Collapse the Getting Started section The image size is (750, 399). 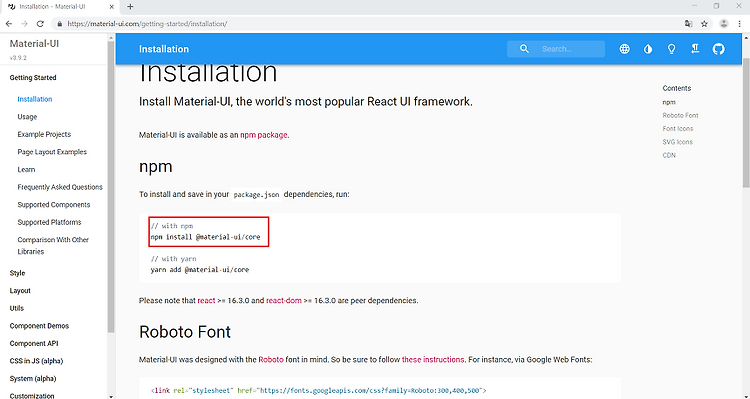[x=33, y=78]
